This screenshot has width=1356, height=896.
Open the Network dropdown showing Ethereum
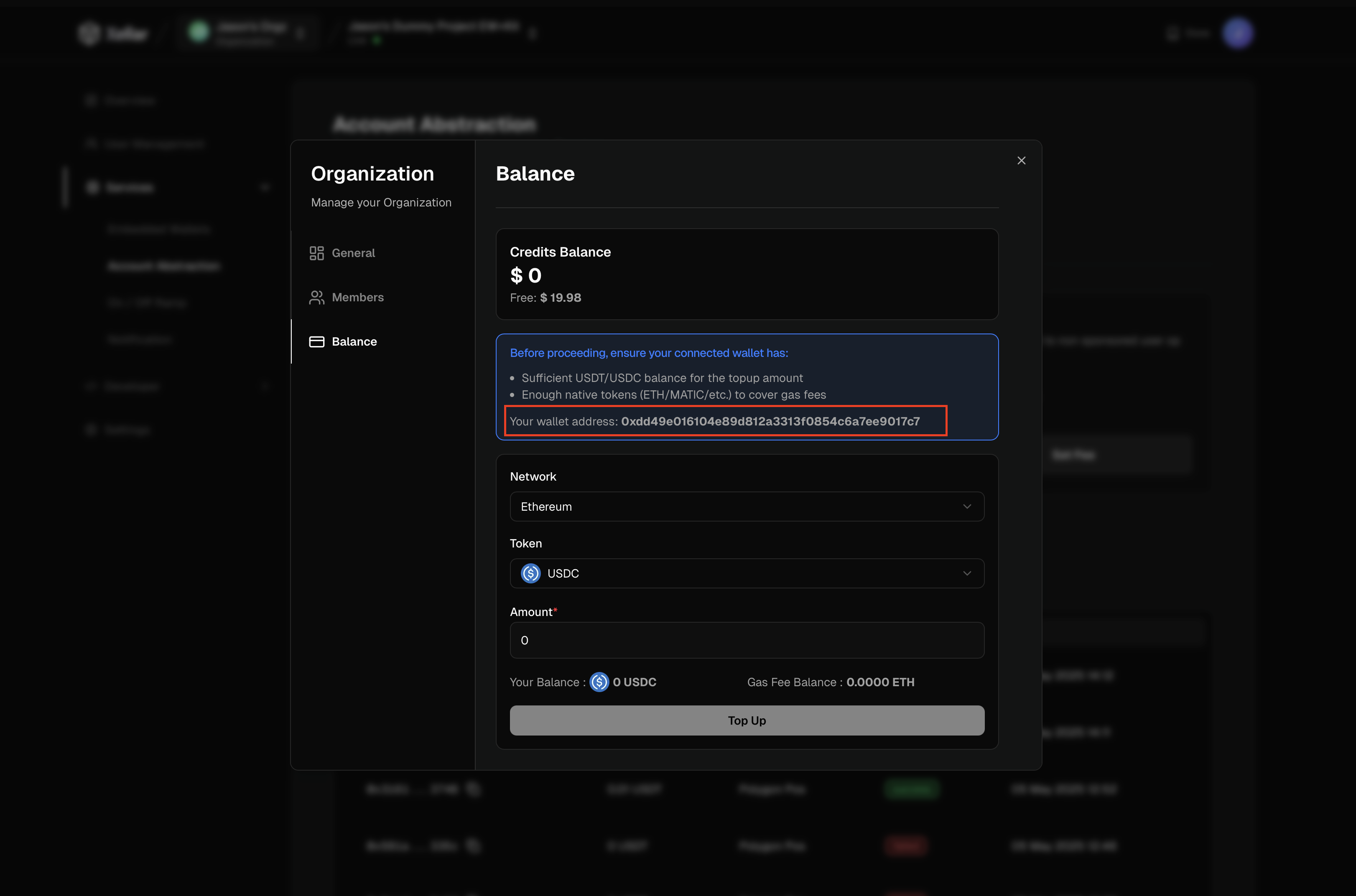[746, 506]
